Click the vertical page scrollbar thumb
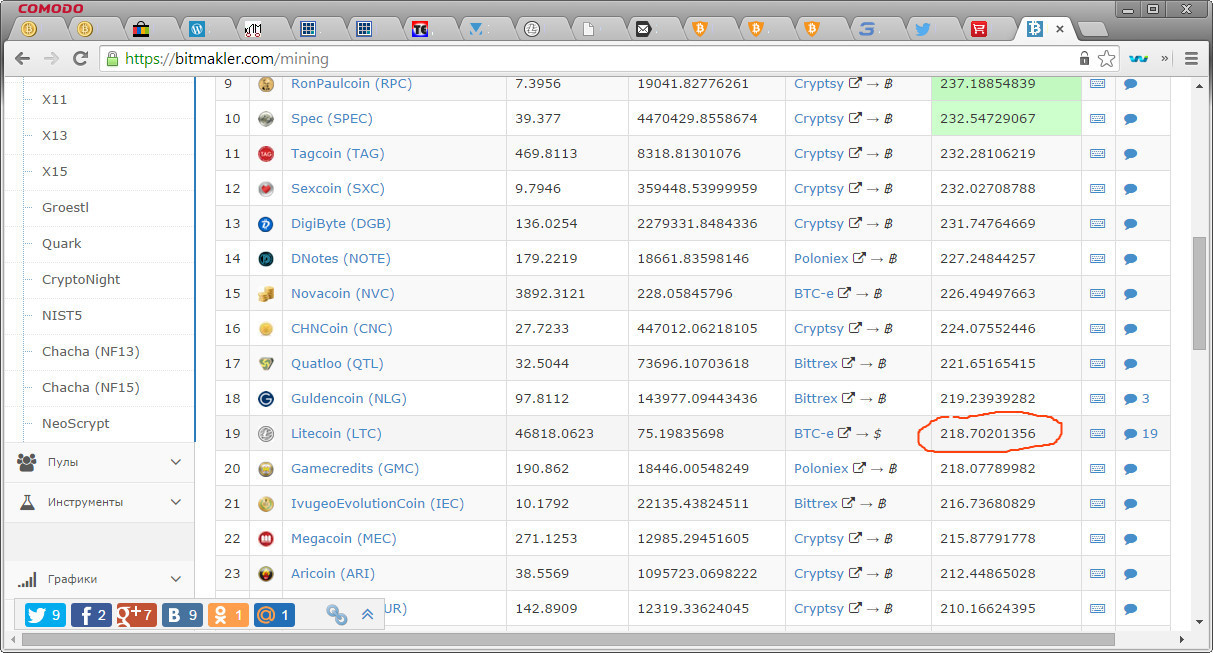1213x653 pixels. pos(1200,293)
